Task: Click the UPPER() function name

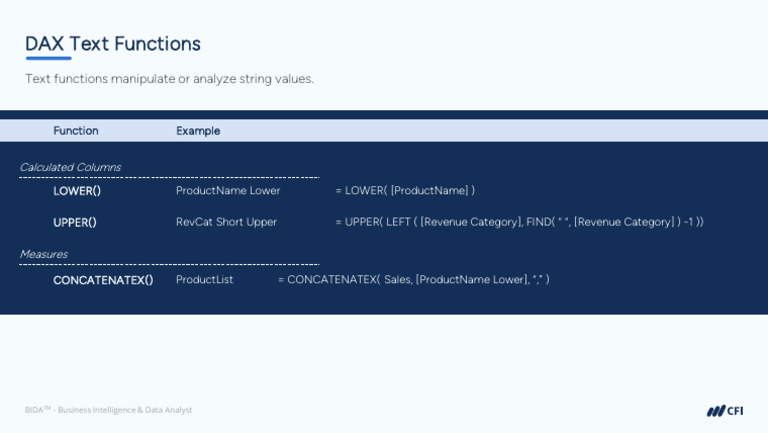Action: click(x=75, y=222)
